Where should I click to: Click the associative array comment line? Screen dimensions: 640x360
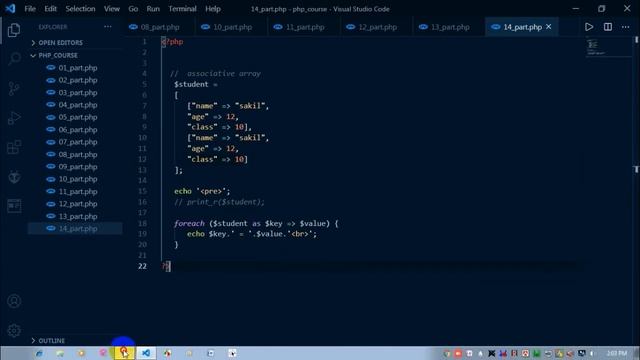click(215, 73)
